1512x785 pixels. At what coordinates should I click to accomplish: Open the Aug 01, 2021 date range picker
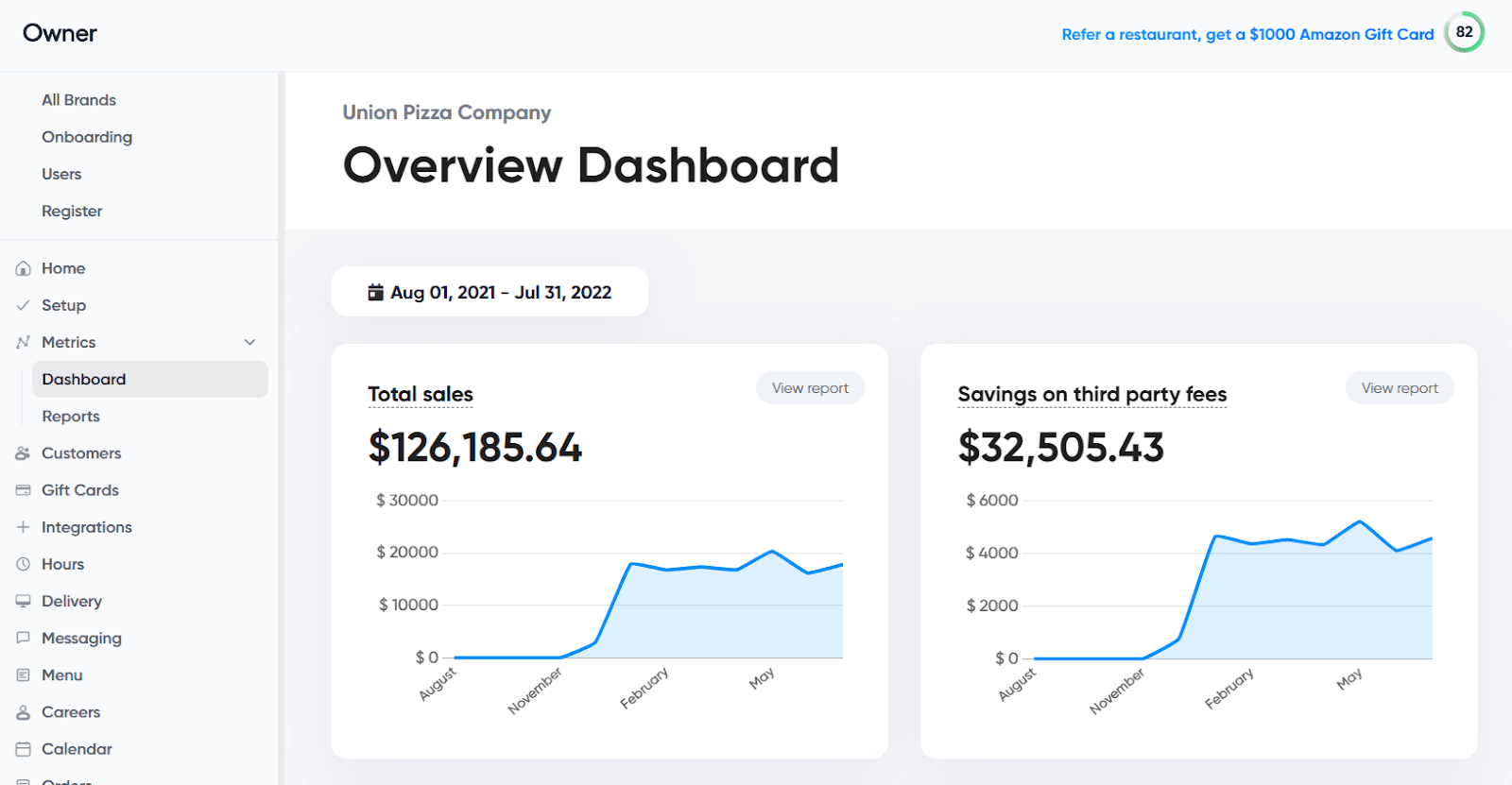[x=490, y=291]
